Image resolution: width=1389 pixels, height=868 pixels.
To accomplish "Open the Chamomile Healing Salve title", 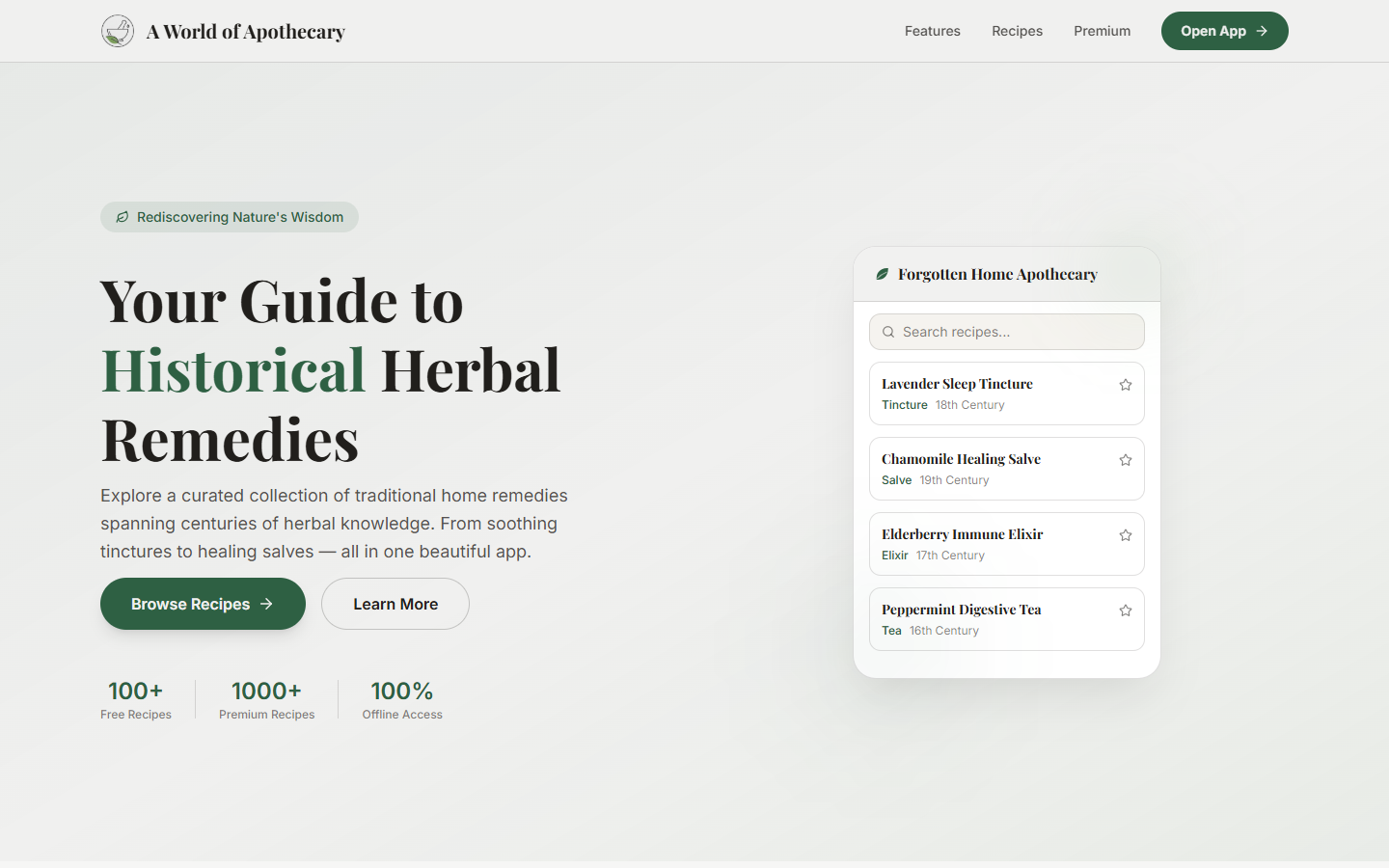I will pos(961,459).
